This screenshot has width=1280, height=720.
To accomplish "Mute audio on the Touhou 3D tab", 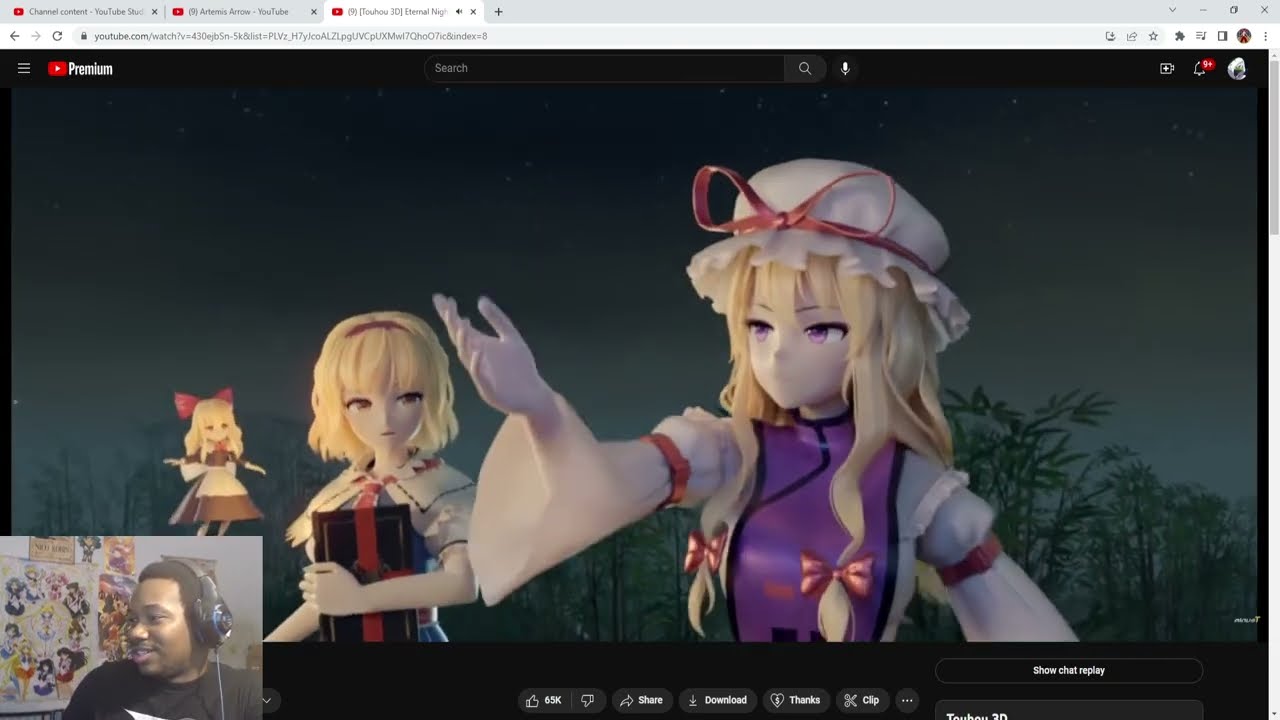I will pyautogui.click(x=459, y=12).
